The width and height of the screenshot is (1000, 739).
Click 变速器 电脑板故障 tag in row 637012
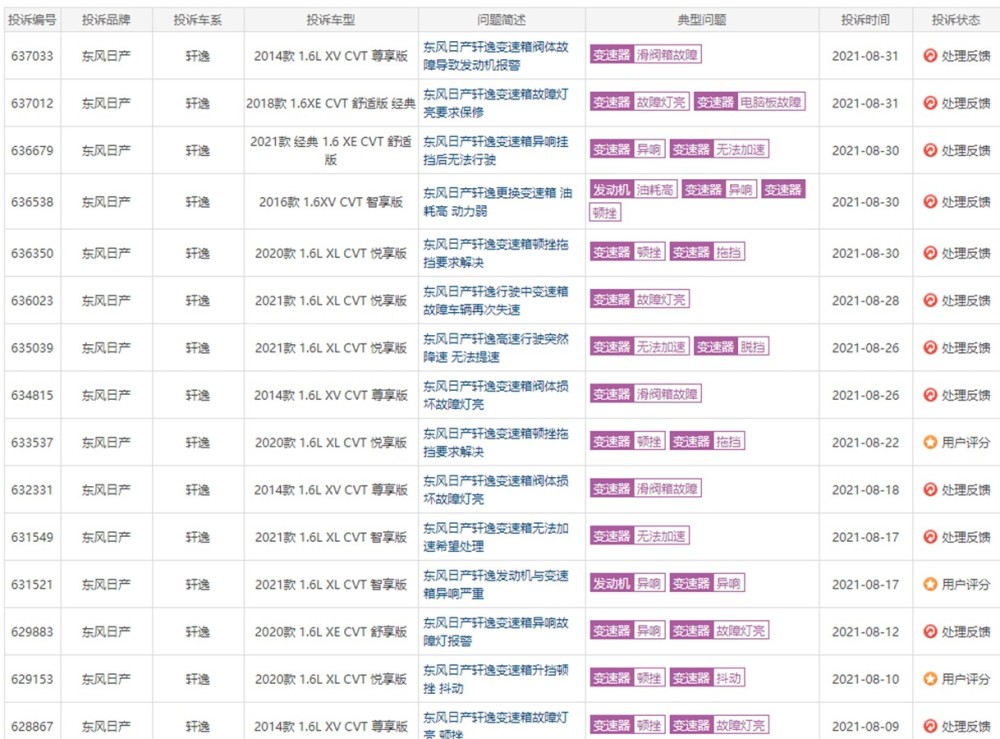pyautogui.click(x=749, y=102)
